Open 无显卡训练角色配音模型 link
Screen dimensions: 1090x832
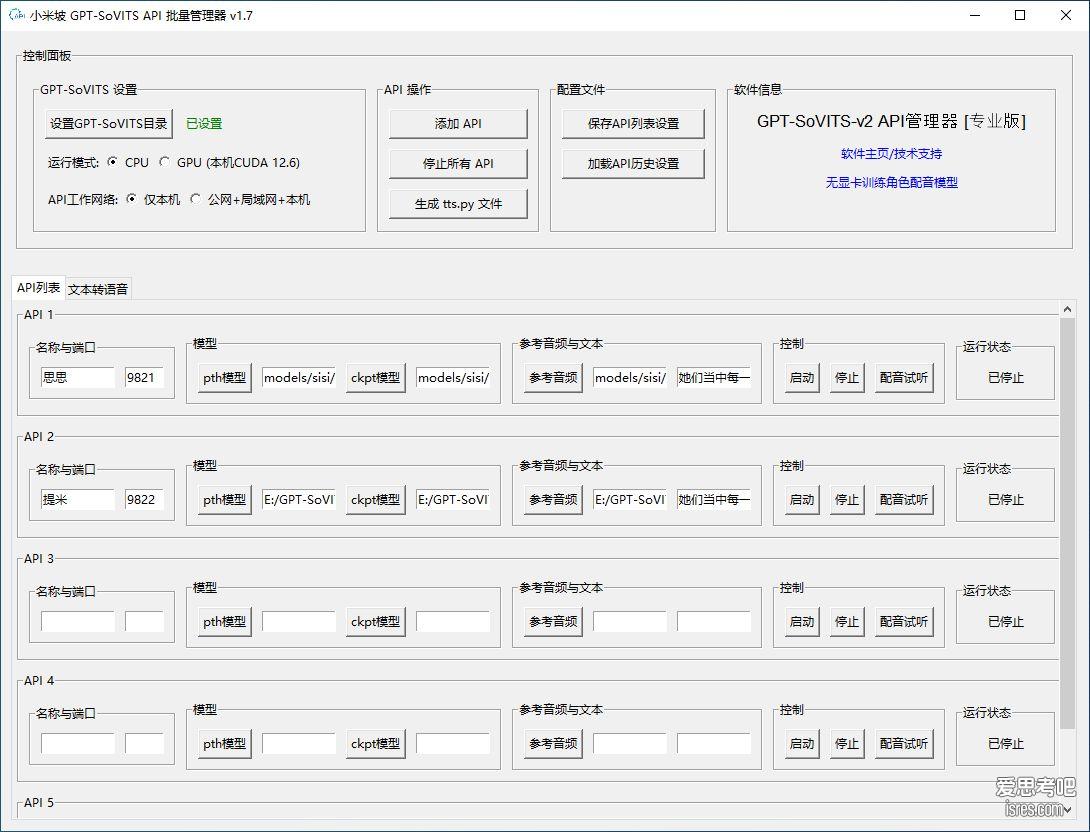point(891,182)
